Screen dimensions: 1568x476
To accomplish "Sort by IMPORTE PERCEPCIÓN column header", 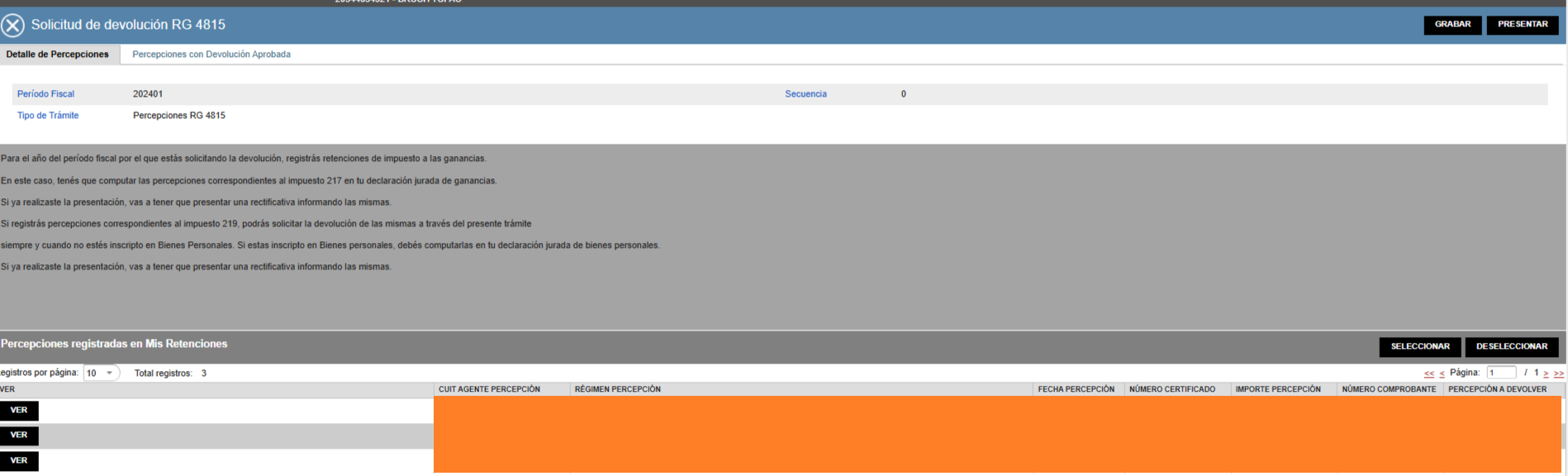I will pyautogui.click(x=1277, y=389).
